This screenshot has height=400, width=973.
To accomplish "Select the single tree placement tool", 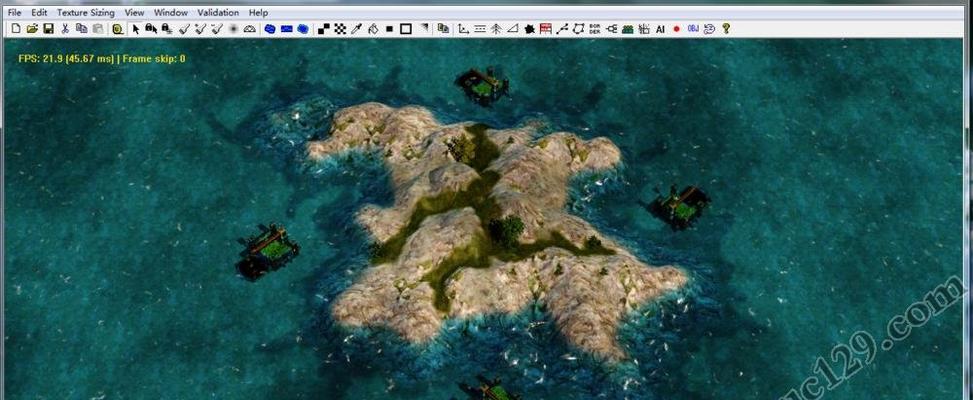I will pyautogui.click(x=496, y=29).
